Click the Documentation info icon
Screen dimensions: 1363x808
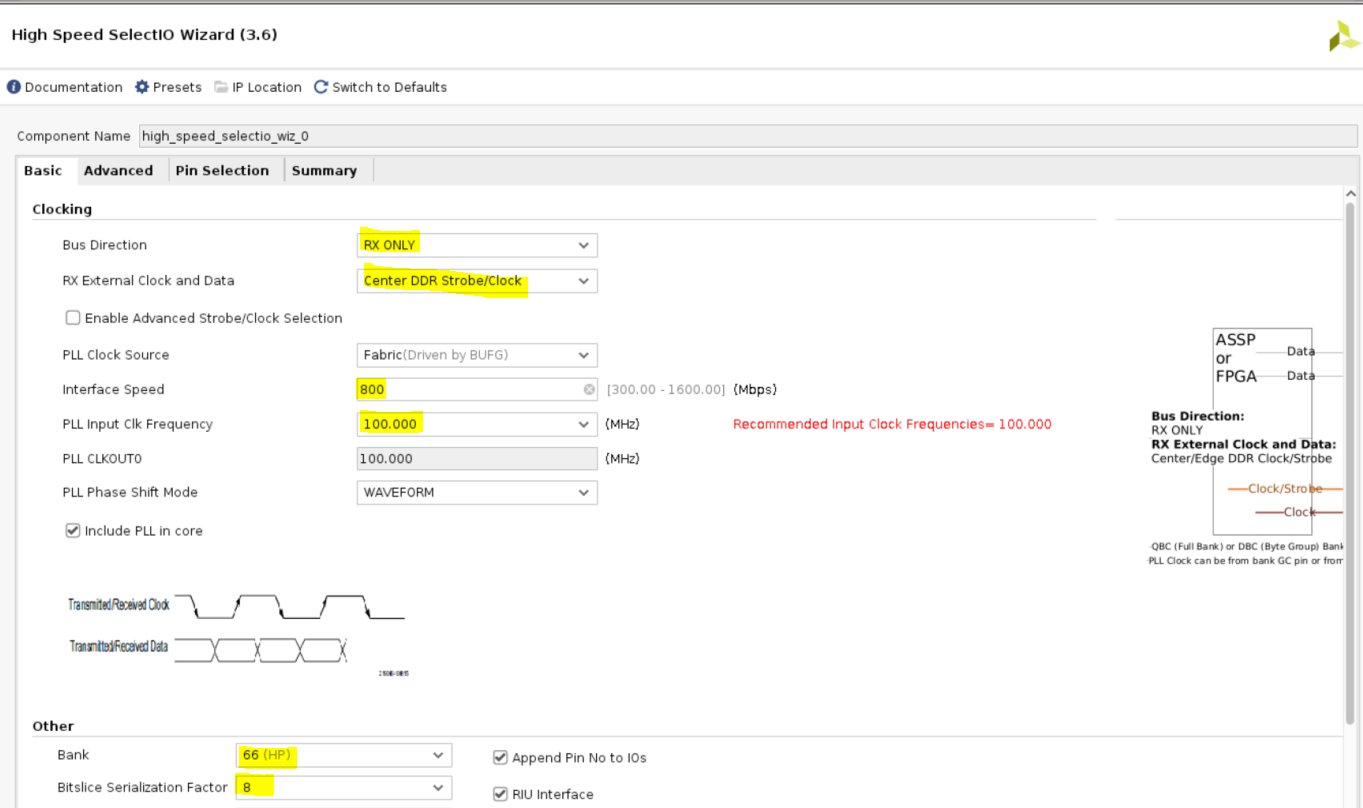pyautogui.click(x=14, y=87)
